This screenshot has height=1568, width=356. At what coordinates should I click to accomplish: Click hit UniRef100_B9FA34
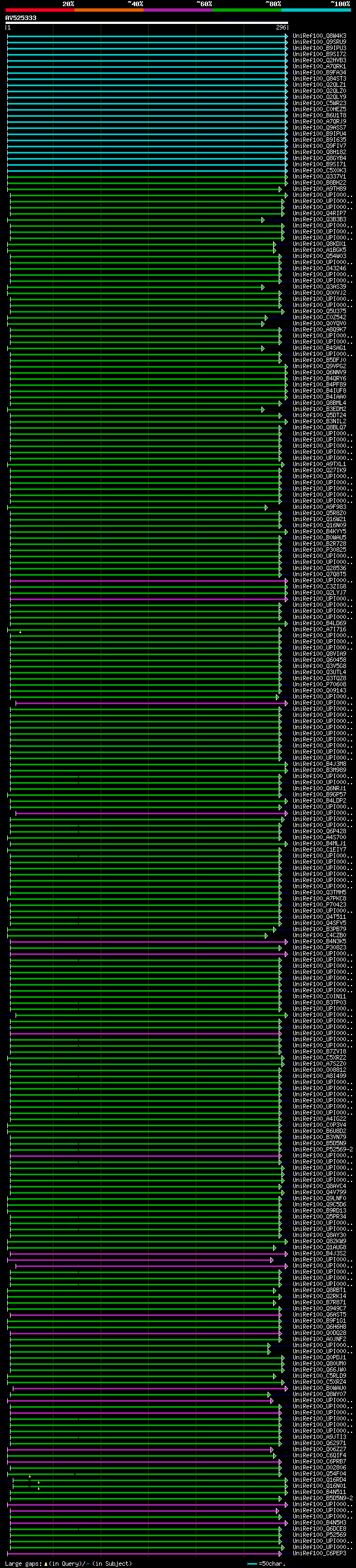pos(319,72)
